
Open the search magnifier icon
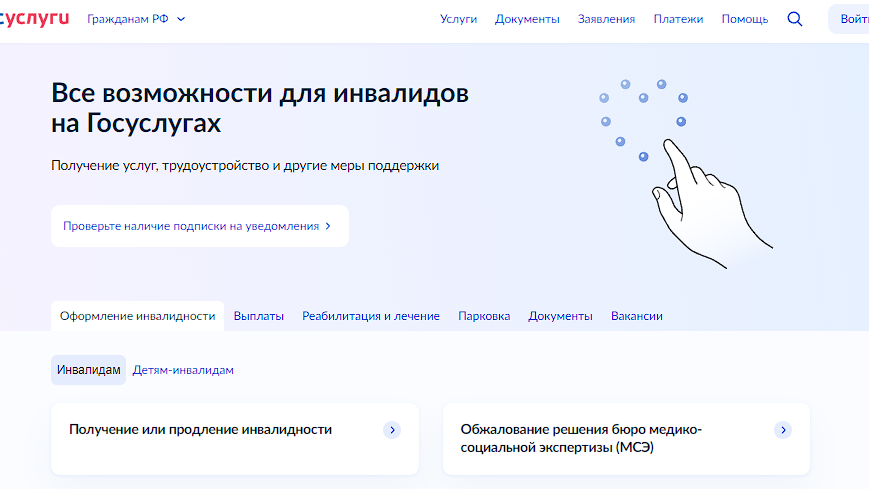795,19
